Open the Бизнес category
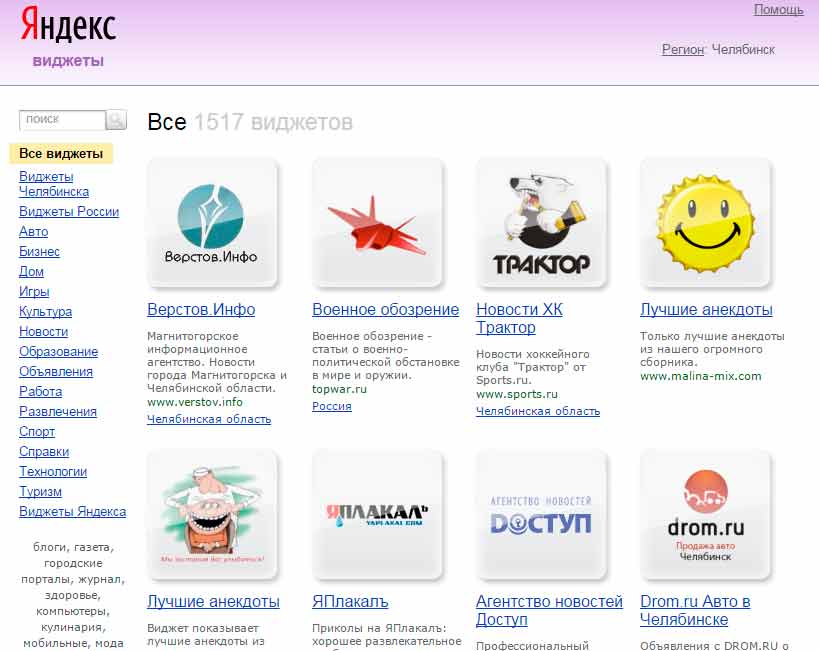Viewport: 819px width, 651px height. pyautogui.click(x=39, y=251)
